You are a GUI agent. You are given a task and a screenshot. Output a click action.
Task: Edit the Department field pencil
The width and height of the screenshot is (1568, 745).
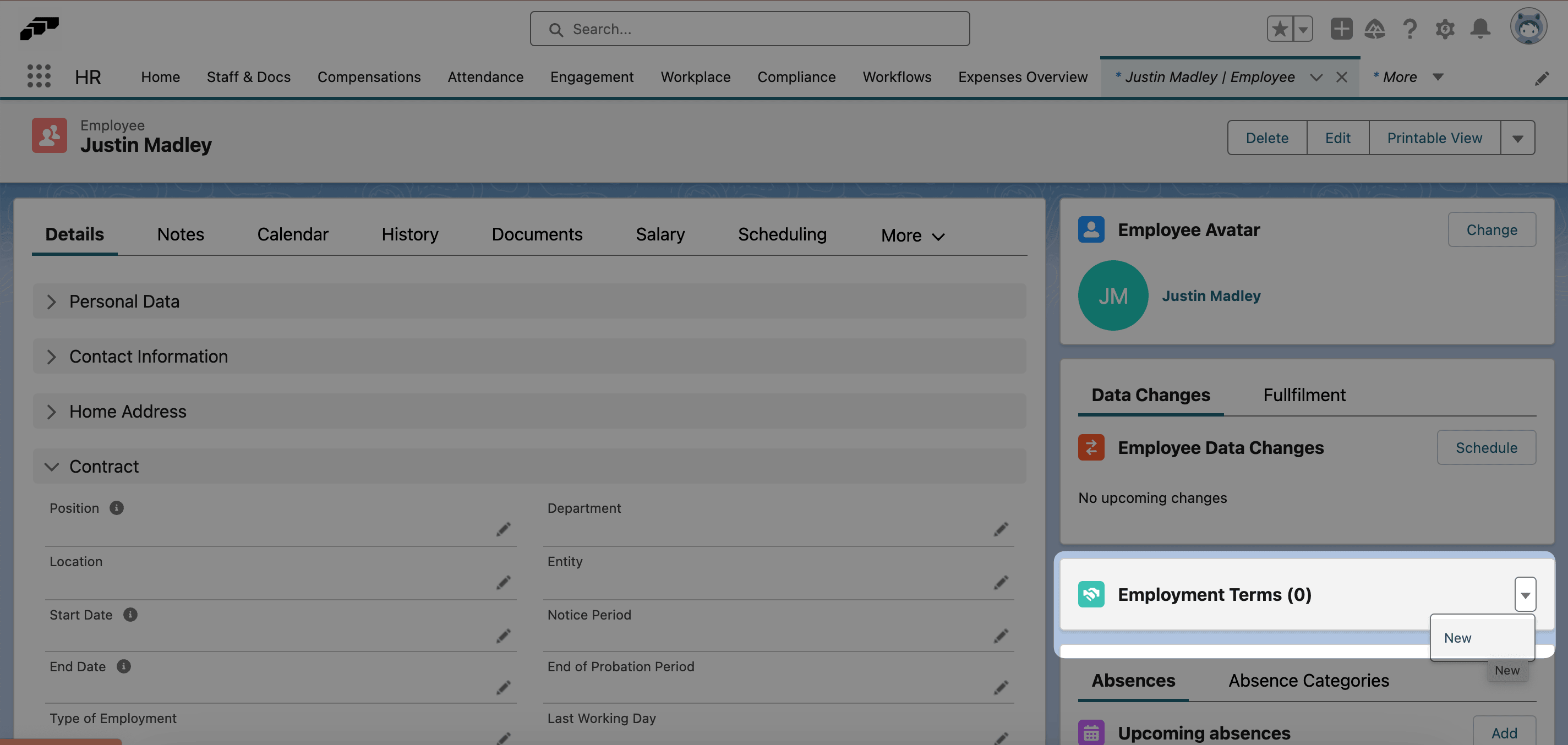(x=1001, y=529)
